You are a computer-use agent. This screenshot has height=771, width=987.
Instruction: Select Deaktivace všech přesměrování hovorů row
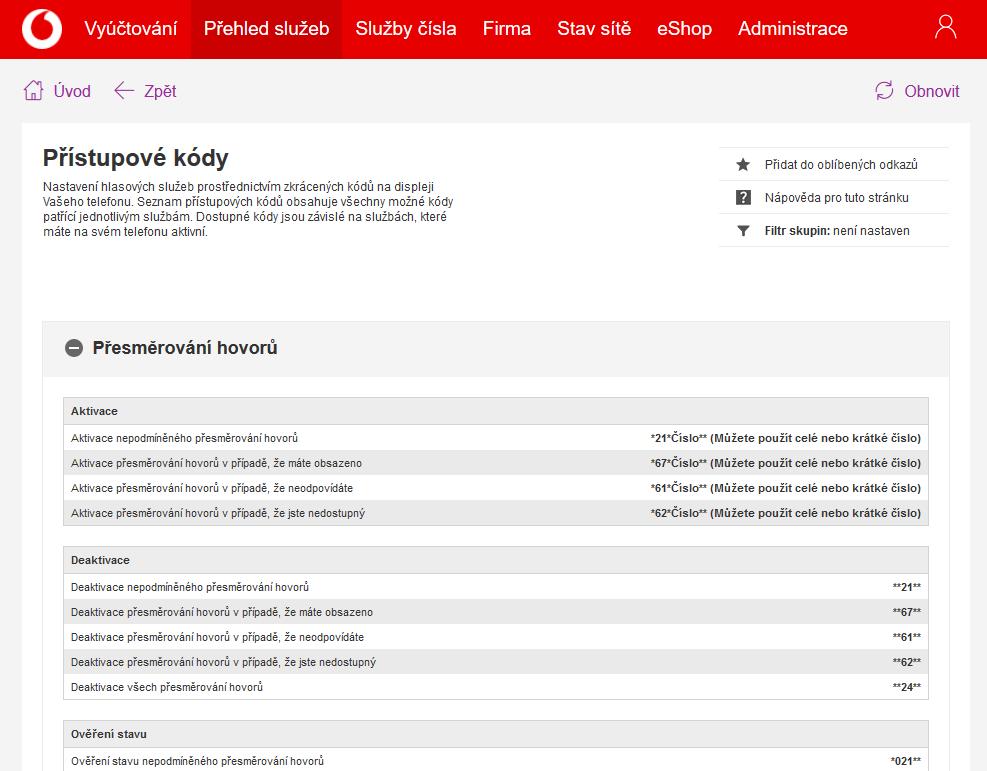click(495, 687)
